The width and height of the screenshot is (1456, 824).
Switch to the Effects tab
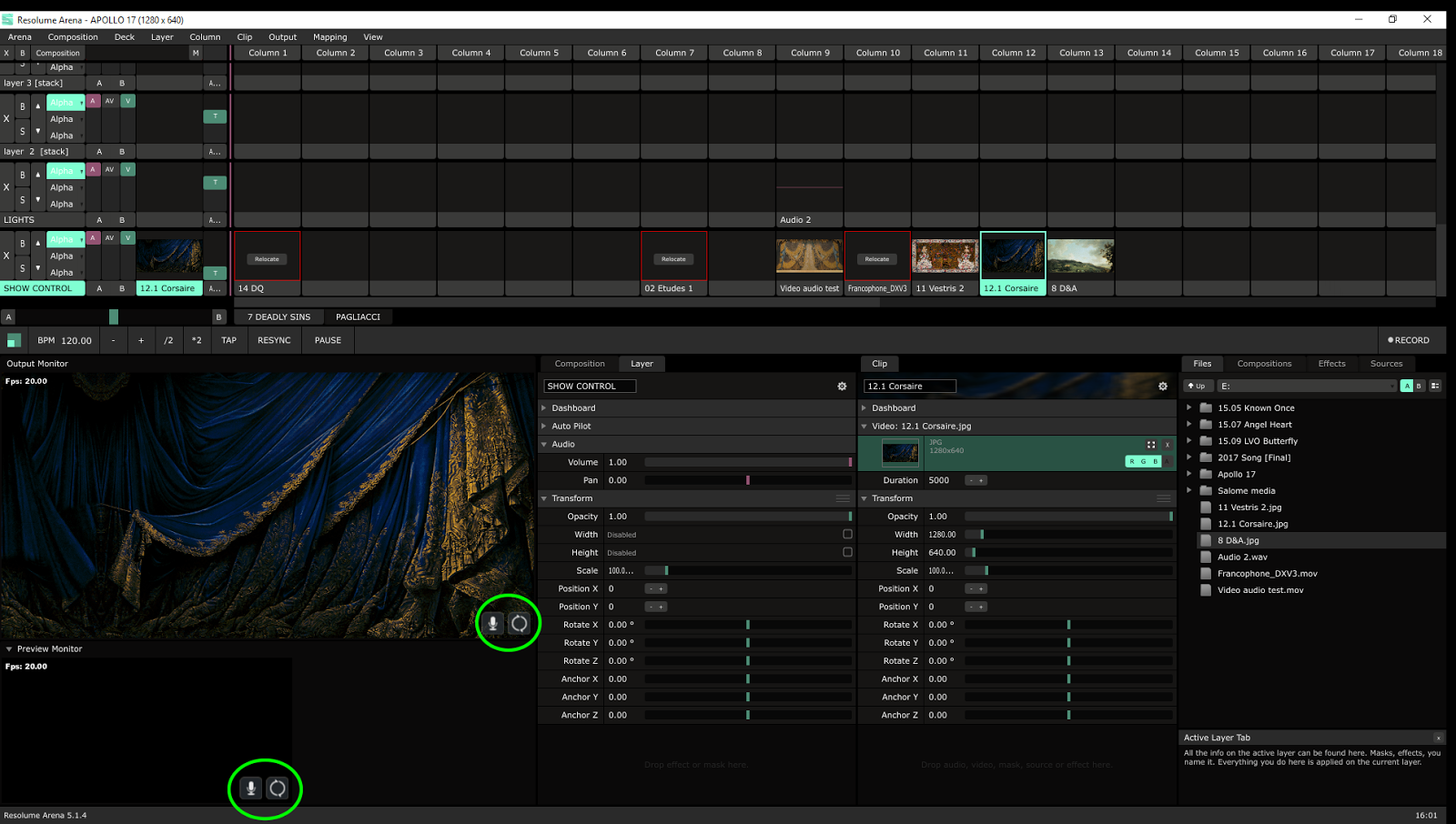click(x=1331, y=364)
